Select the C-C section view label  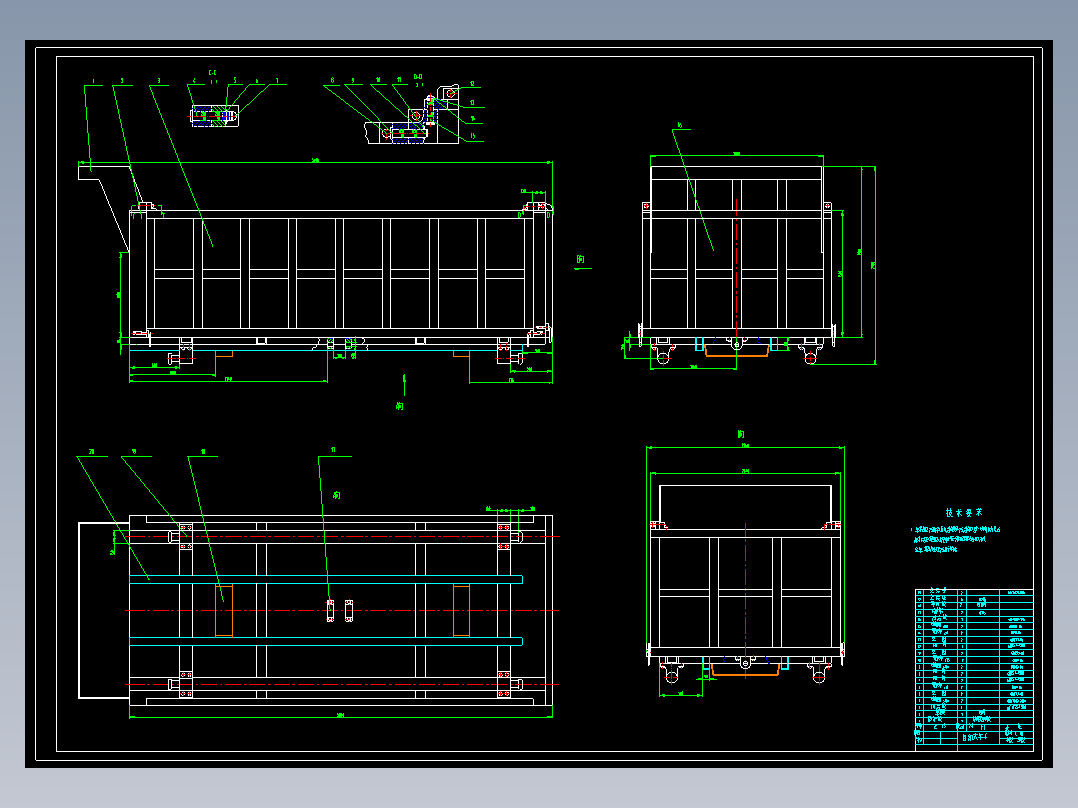pyautogui.click(x=212, y=72)
